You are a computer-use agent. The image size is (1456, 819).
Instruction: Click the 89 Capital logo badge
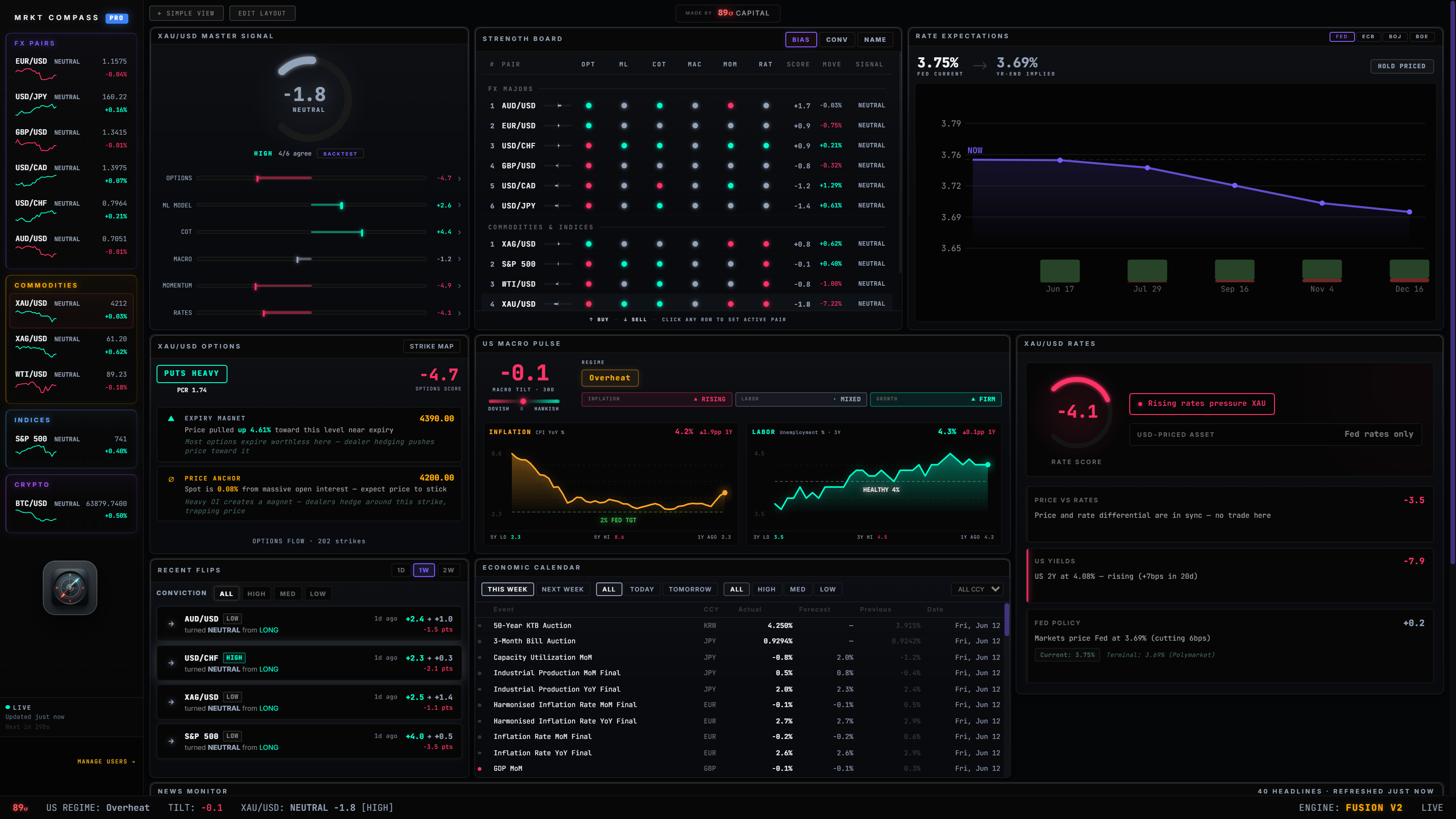coord(728,13)
